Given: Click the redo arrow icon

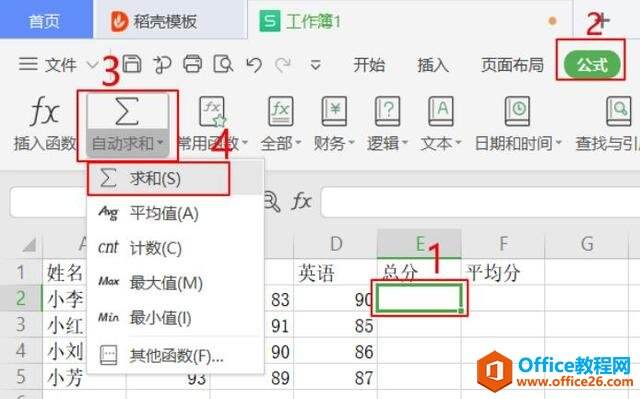Looking at the screenshot, I should tap(283, 65).
